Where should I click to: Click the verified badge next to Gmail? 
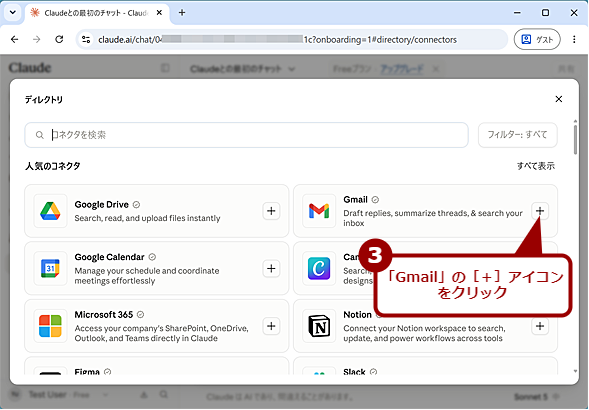[x=375, y=200]
